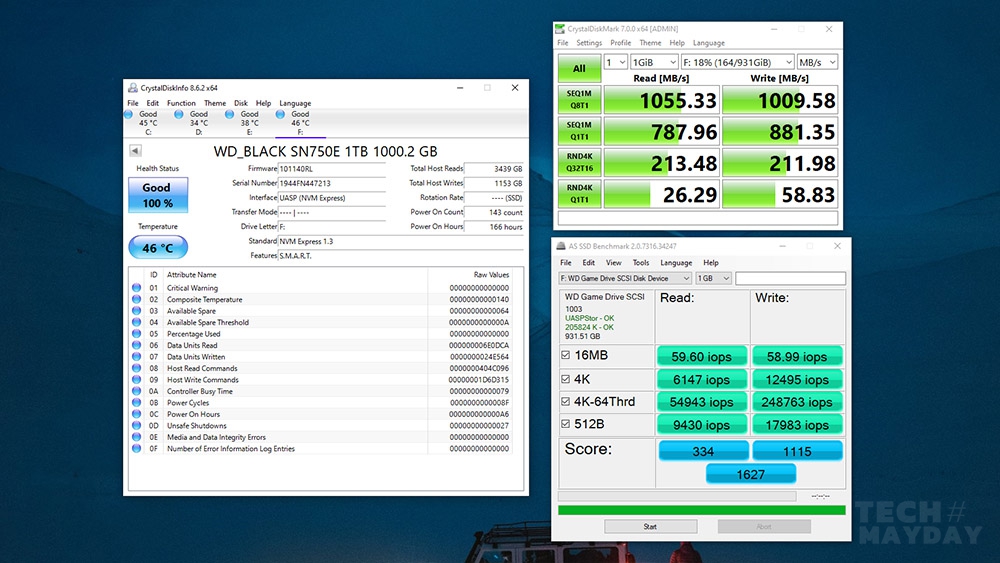
Task: Run all tests with the All button
Action: click(x=579, y=68)
